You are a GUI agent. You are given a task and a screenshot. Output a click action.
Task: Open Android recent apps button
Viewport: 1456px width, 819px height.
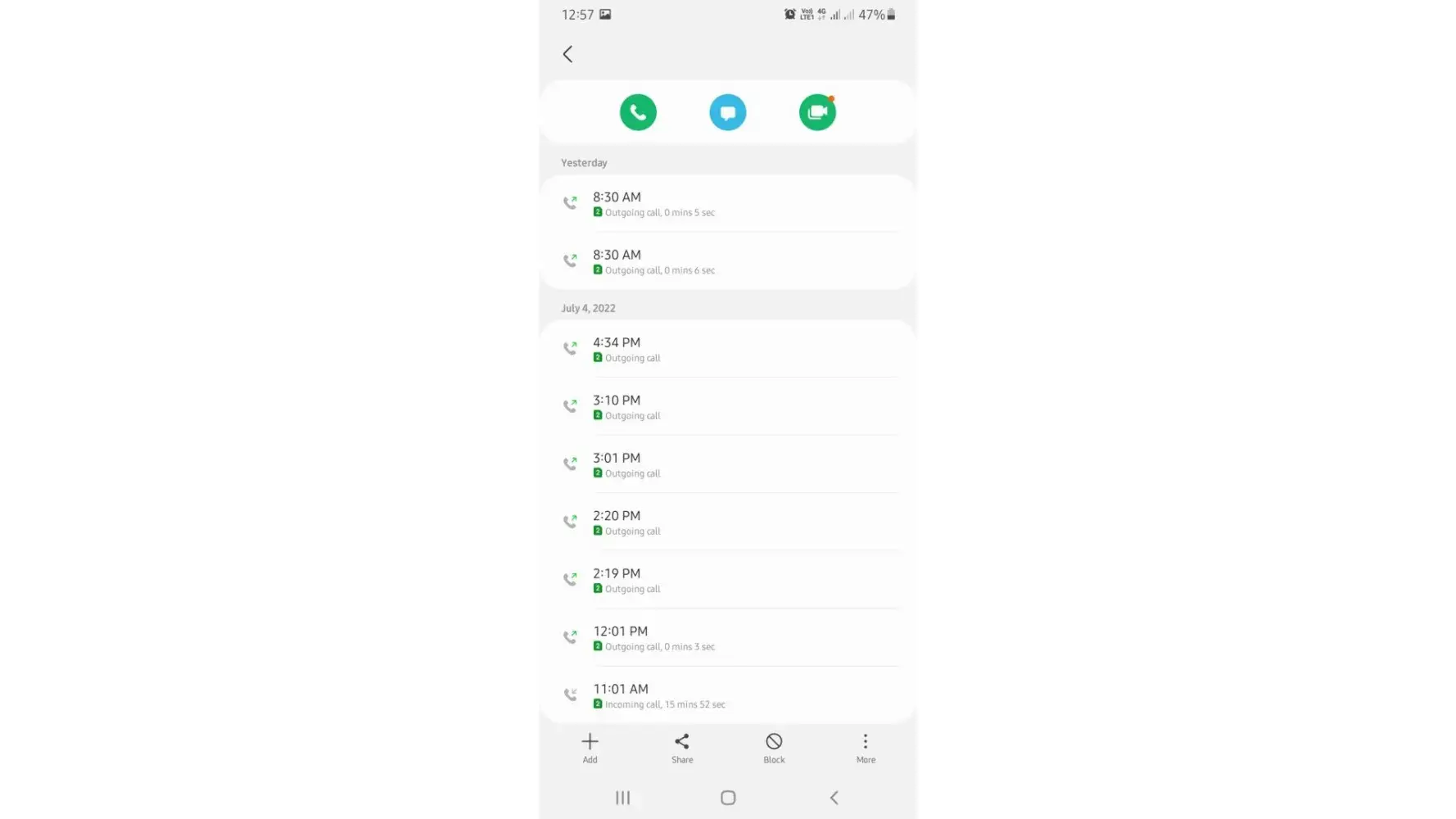click(x=622, y=798)
